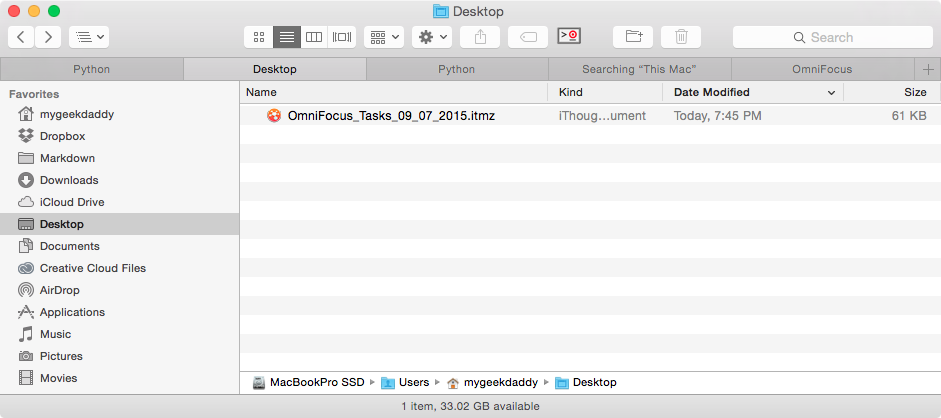Open Movies in sidebar
The height and width of the screenshot is (418, 941).
point(120,378)
